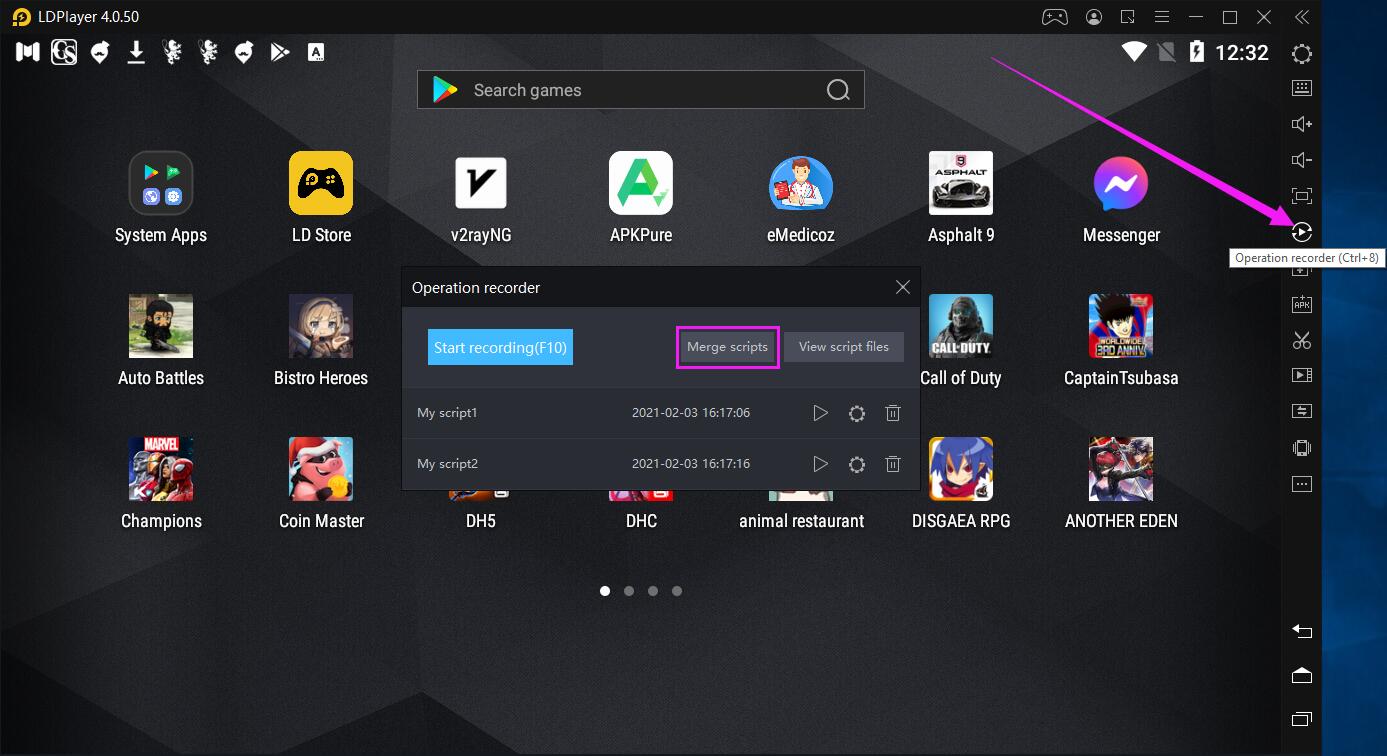Image resolution: width=1387 pixels, height=756 pixels.
Task: Open video recorder sidebar icon
Action: pyautogui.click(x=1301, y=375)
